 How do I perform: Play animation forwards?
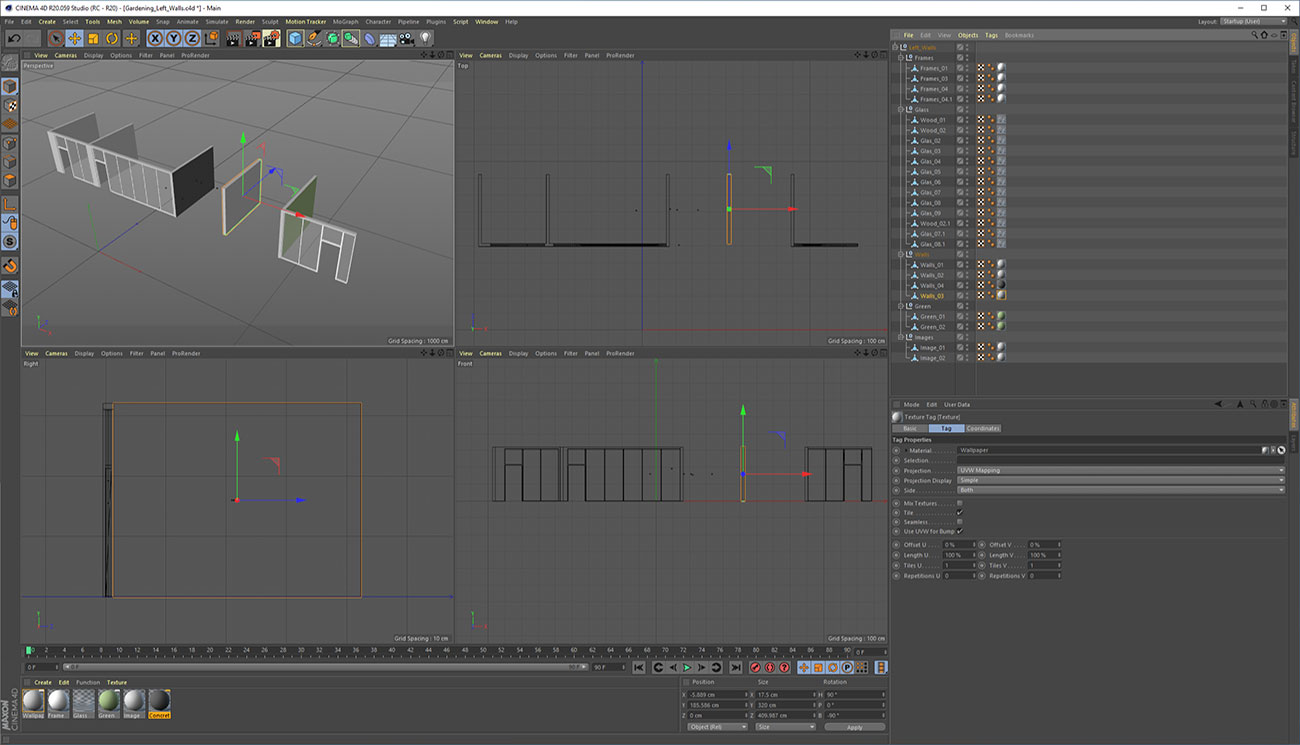[687, 667]
